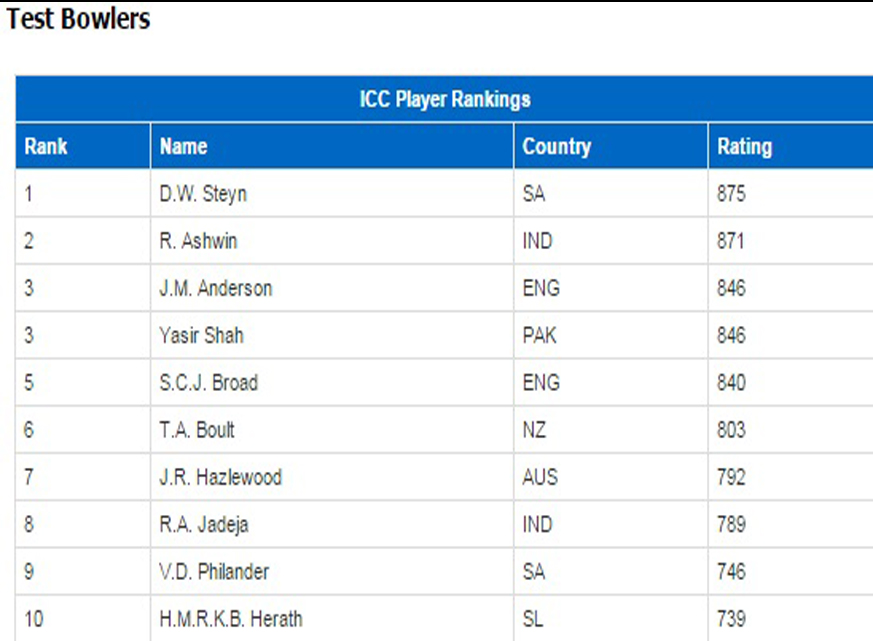
Task: Select D.W. Steyn player name
Action: 203,194
